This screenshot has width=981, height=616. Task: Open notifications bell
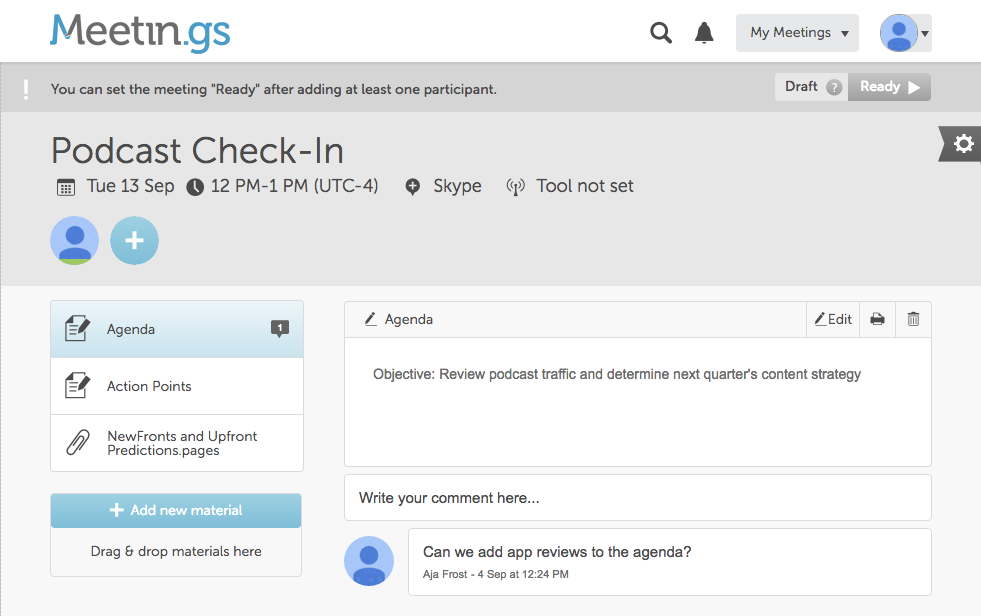pos(704,33)
